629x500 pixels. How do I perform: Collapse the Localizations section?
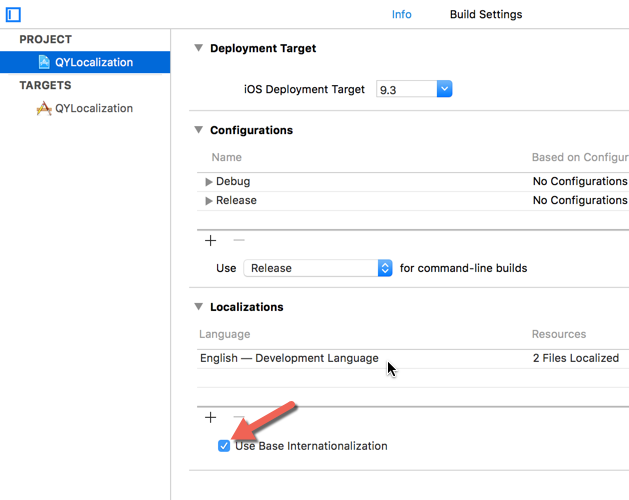[199, 307]
